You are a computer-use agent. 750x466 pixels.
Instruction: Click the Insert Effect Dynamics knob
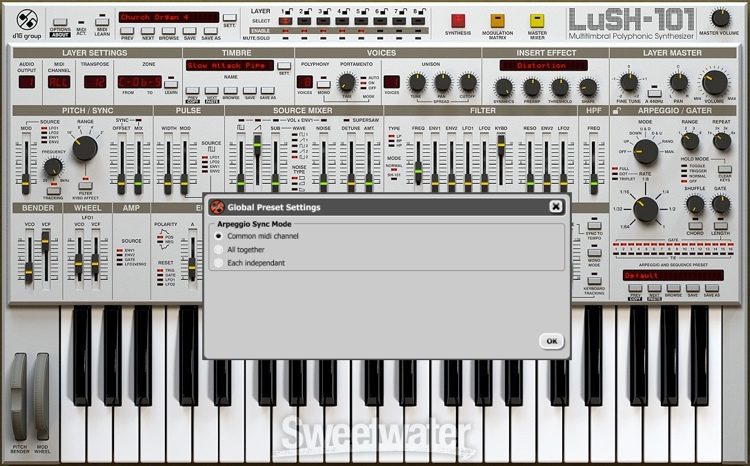pos(504,88)
